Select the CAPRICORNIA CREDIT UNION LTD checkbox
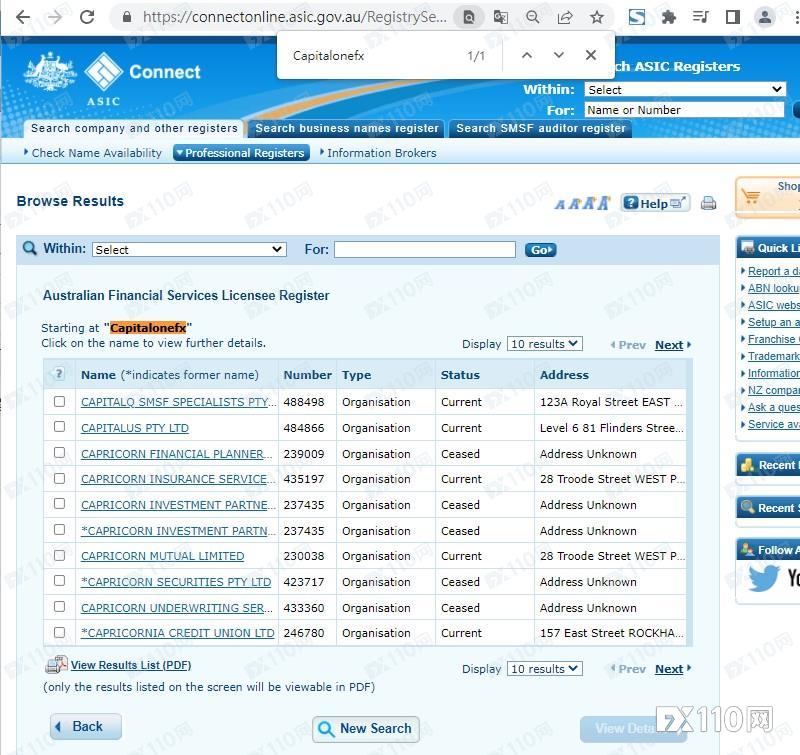Viewport: 800px width, 755px height. coord(59,632)
